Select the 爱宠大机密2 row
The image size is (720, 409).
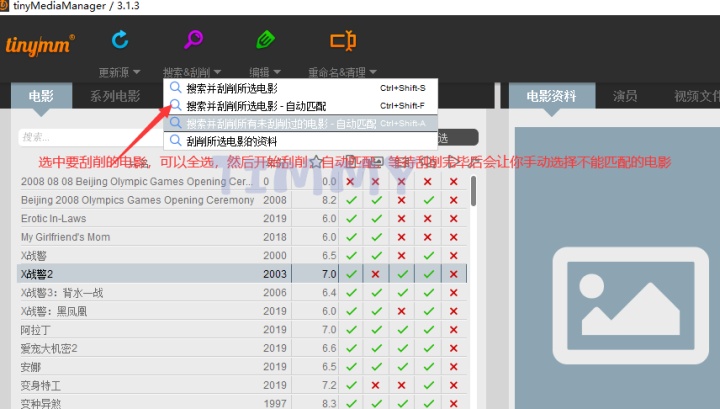pos(242,348)
